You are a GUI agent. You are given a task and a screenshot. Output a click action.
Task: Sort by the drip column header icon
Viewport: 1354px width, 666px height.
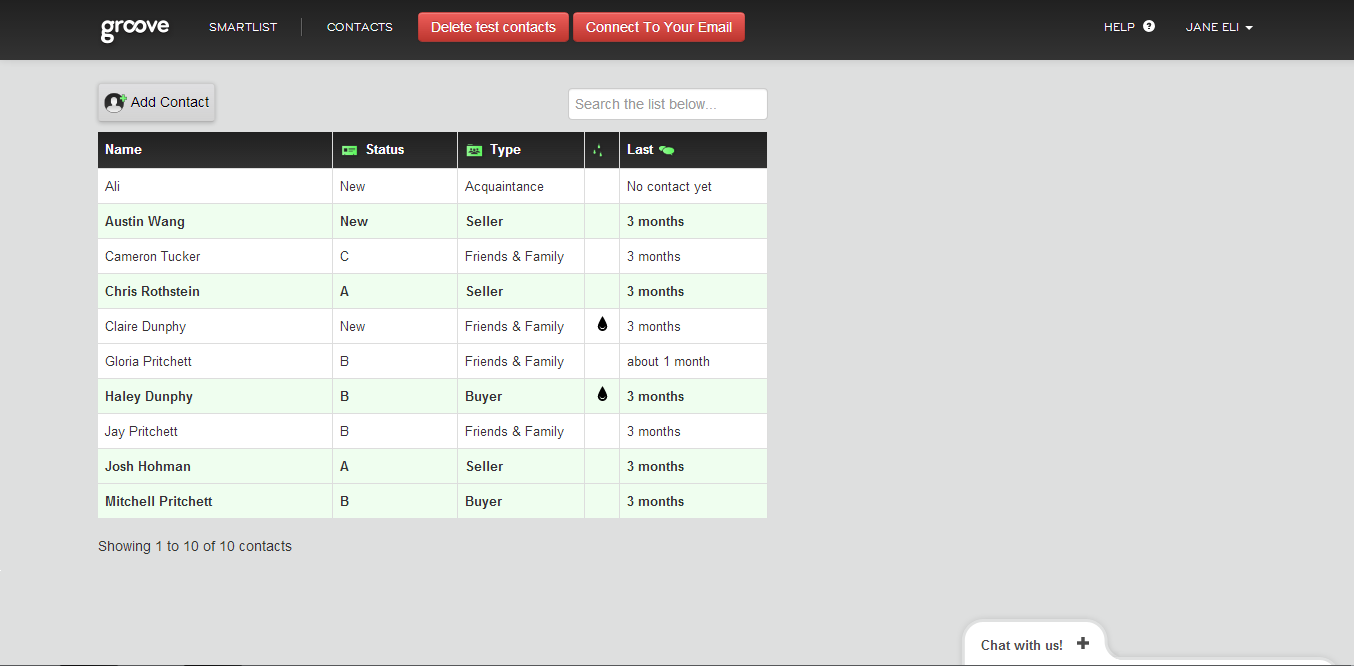pos(598,150)
